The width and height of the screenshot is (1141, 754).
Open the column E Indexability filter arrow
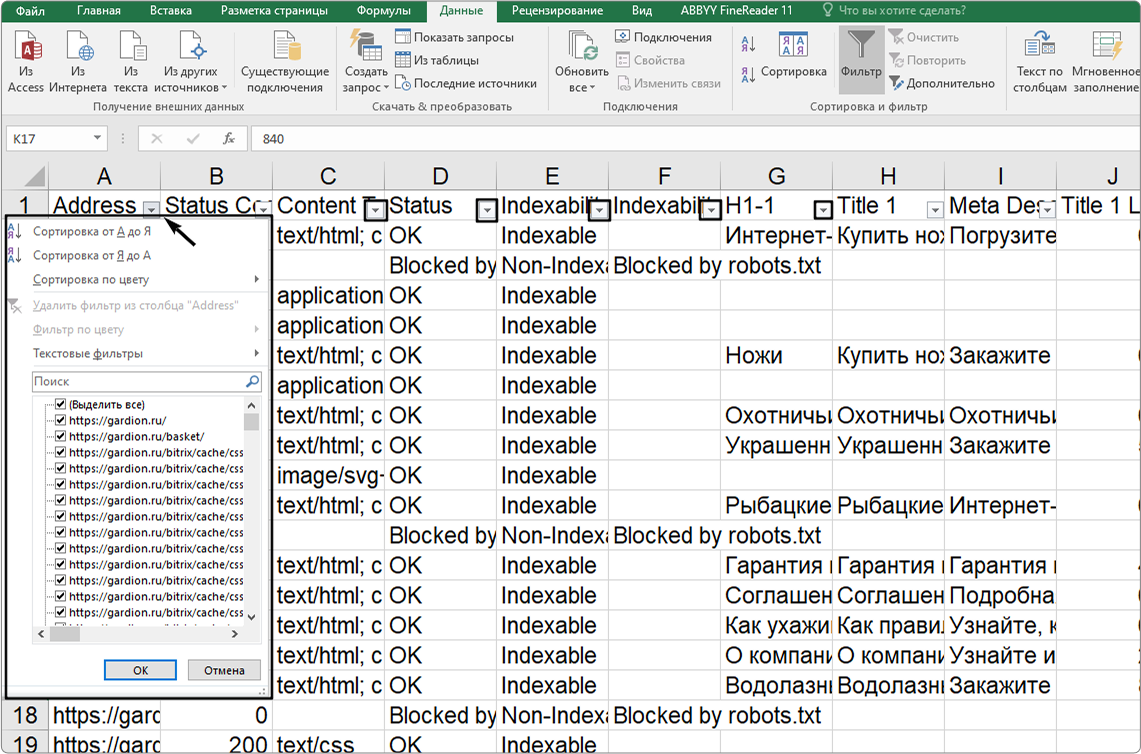pos(600,210)
